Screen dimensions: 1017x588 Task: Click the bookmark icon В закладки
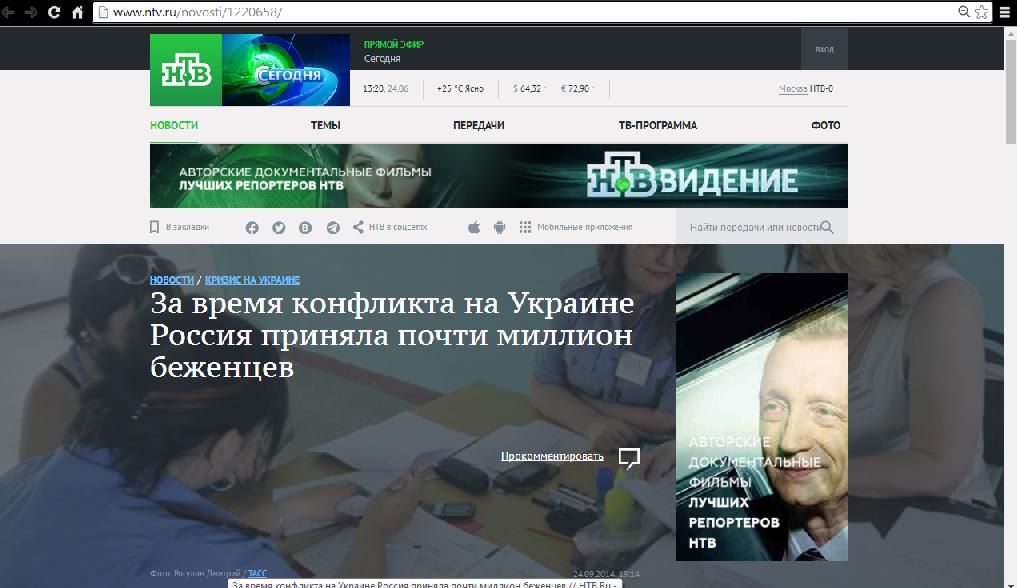pyautogui.click(x=154, y=227)
